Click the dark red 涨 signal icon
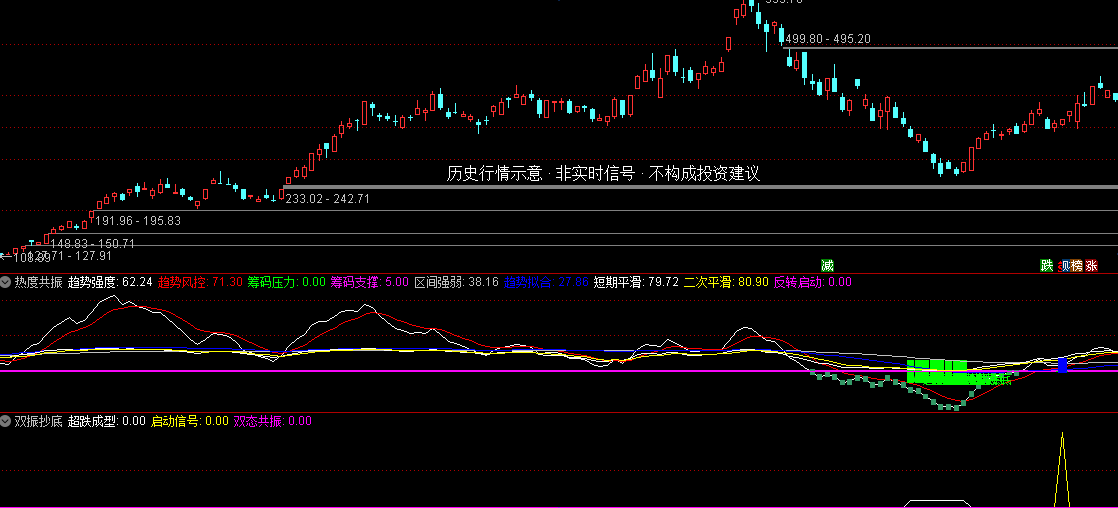 pos(1092,265)
